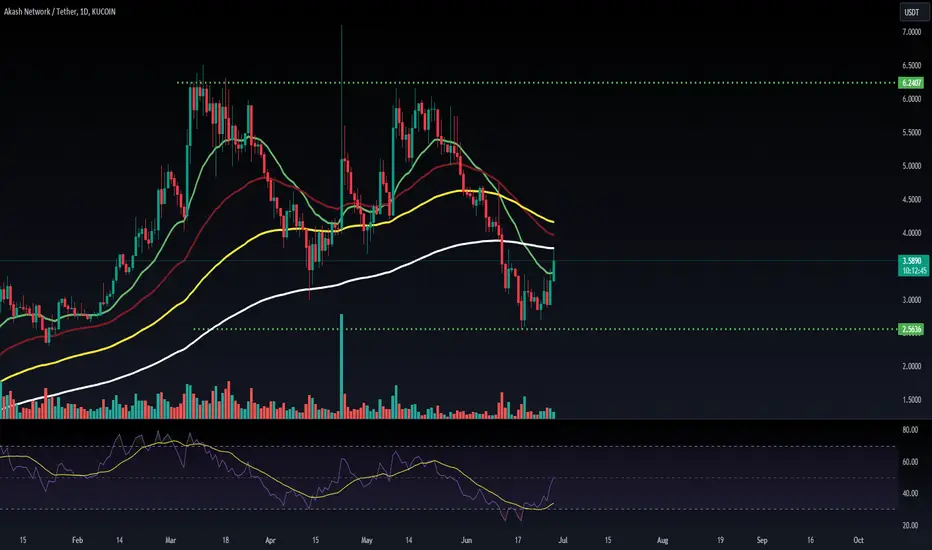Click the 7.0000 price axis label
The image size is (932, 550).
(x=911, y=32)
